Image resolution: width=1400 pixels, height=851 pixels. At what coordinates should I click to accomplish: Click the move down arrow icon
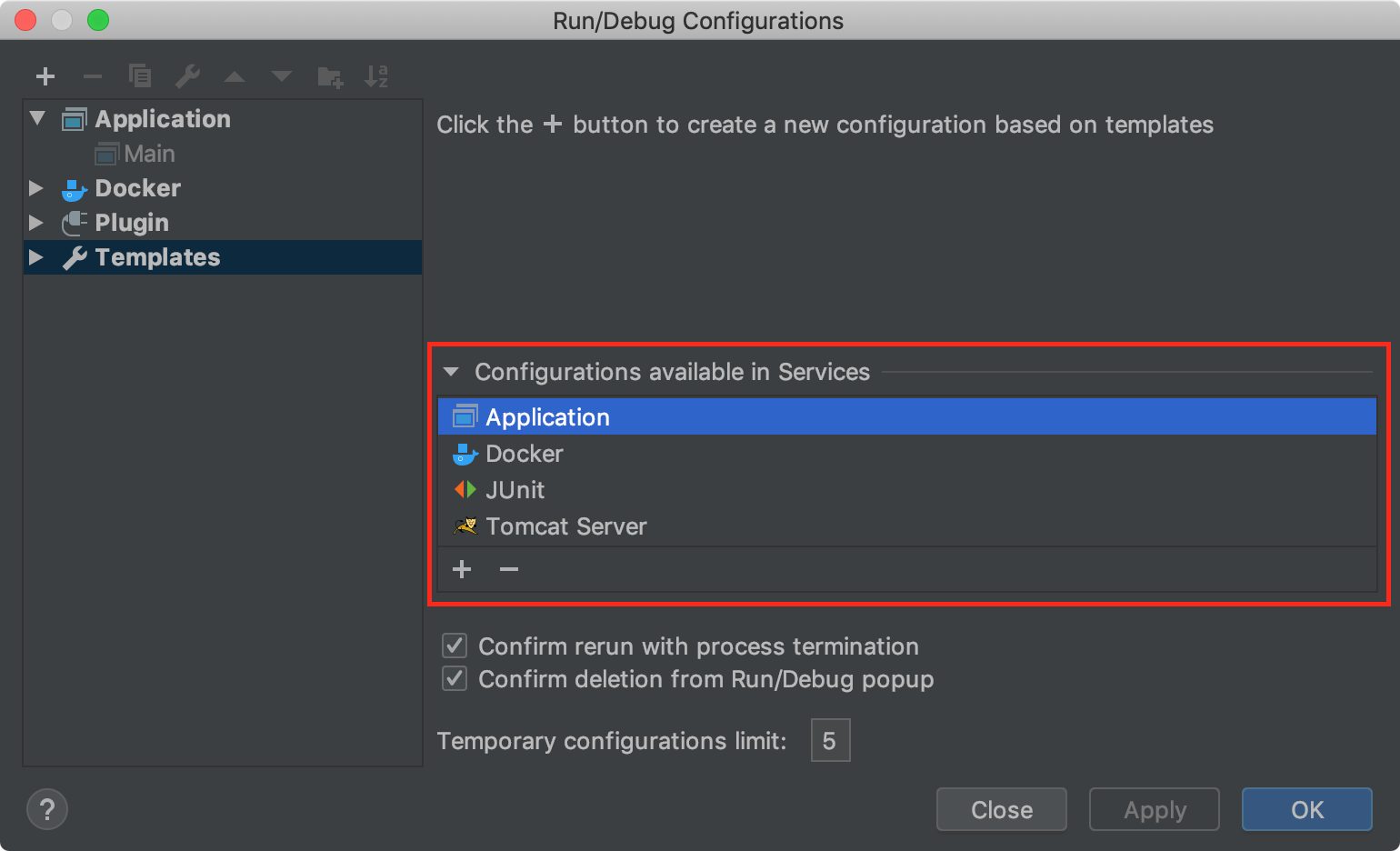tap(282, 76)
